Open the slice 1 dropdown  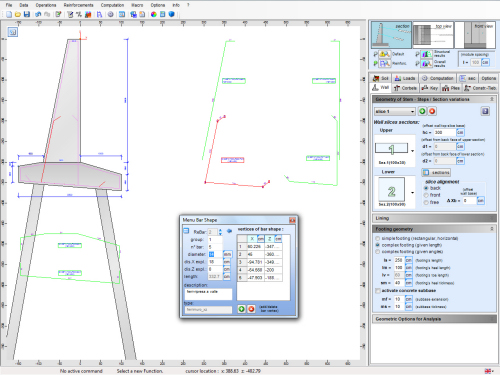click(395, 111)
